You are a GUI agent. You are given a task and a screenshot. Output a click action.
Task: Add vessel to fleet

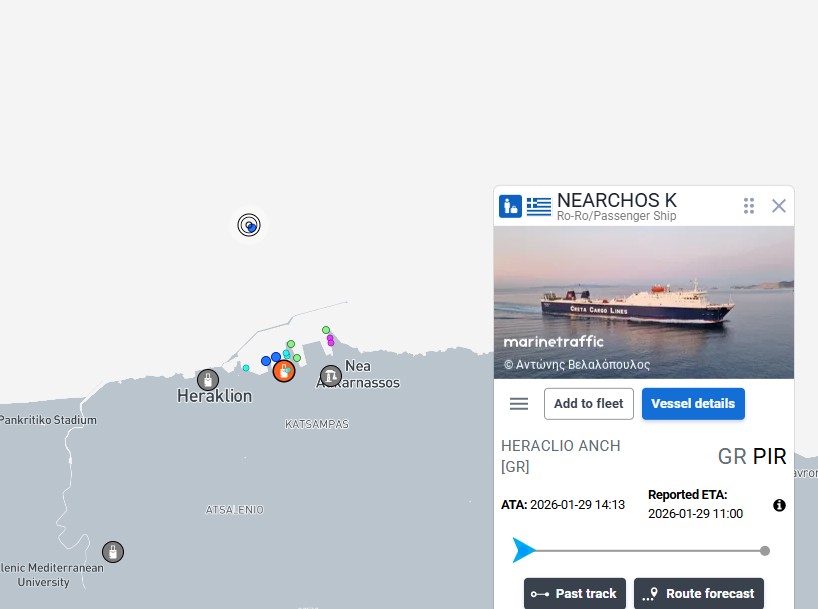pyautogui.click(x=588, y=404)
